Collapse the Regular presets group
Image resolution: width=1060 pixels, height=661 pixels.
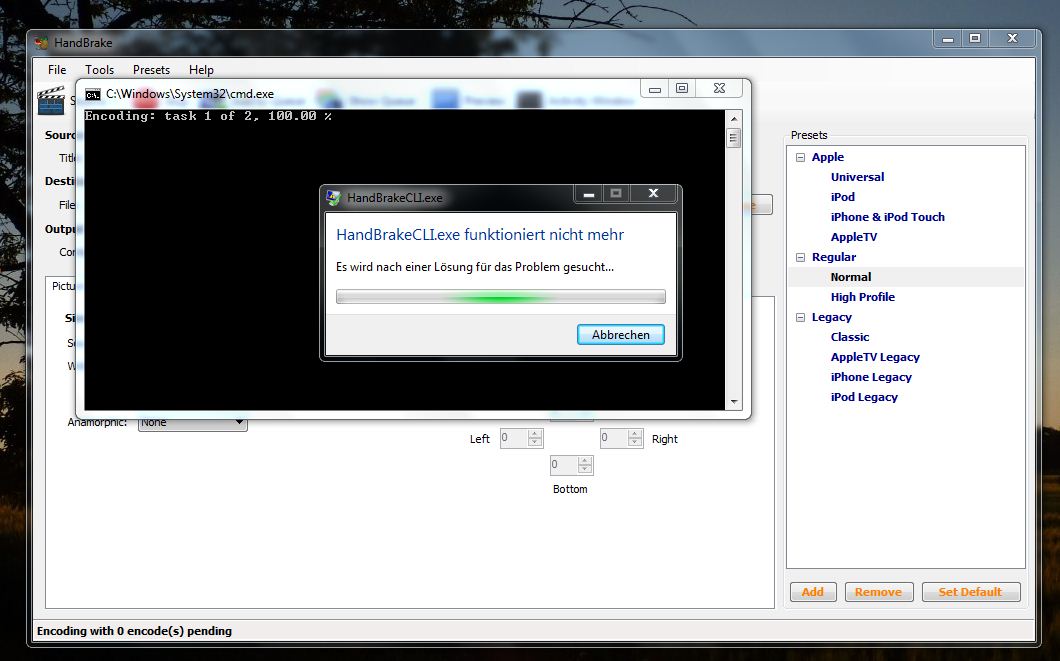(x=800, y=257)
